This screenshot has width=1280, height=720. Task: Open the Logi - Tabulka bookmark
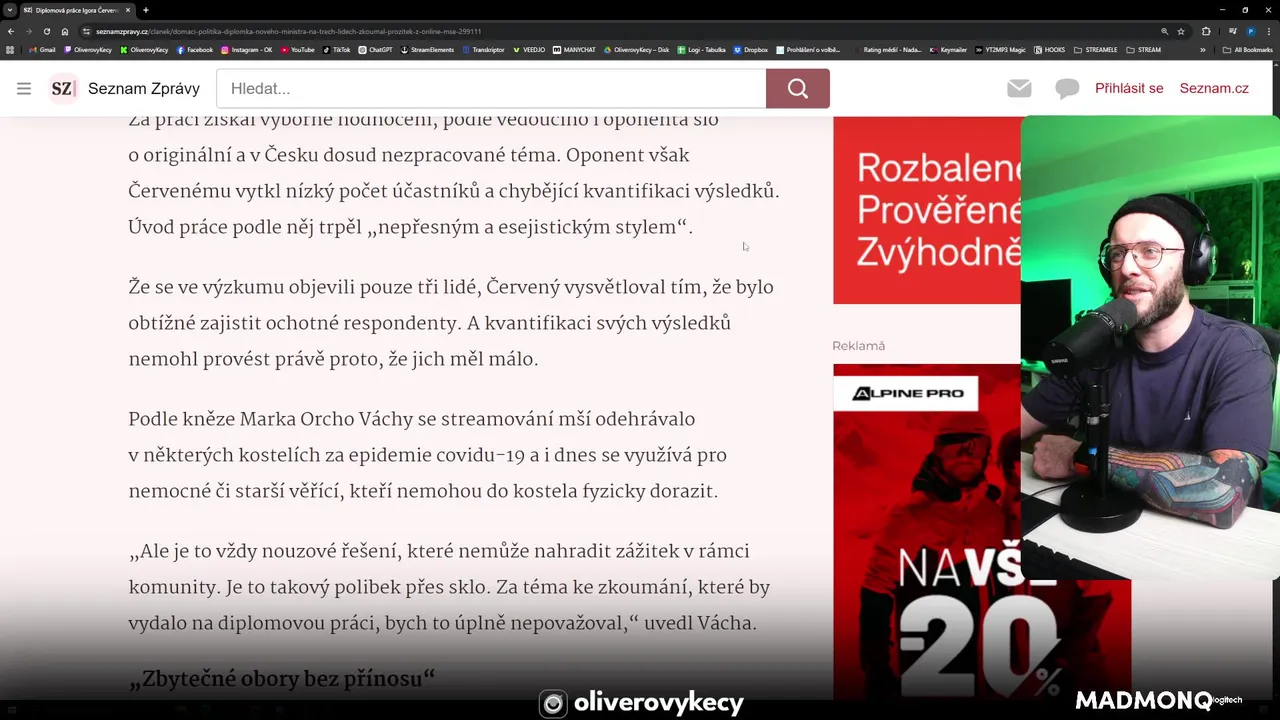point(702,49)
